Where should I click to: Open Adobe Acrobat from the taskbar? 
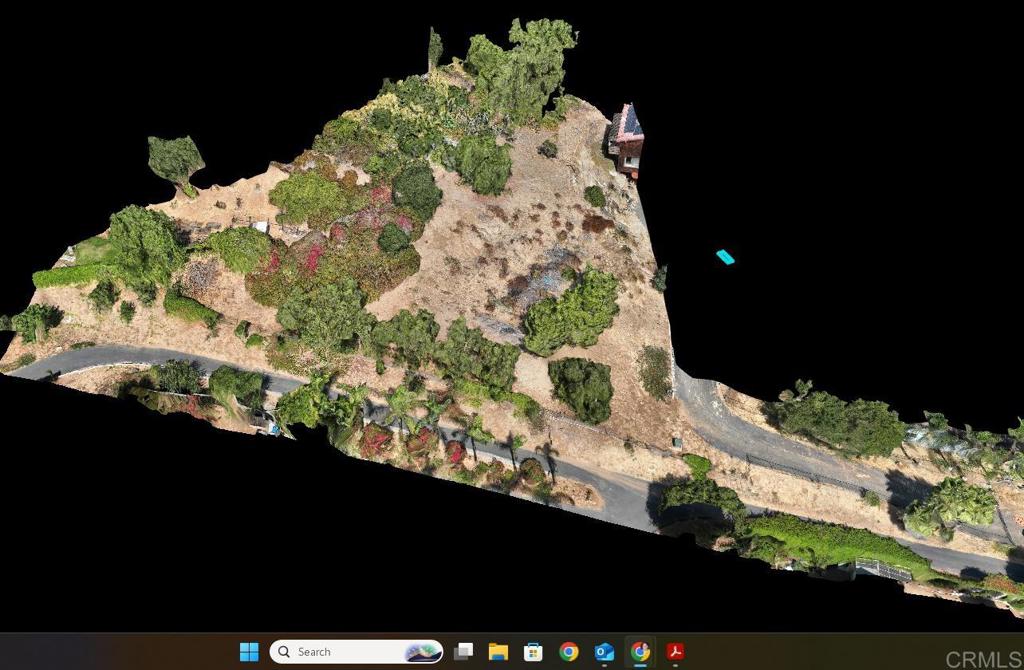(x=676, y=652)
